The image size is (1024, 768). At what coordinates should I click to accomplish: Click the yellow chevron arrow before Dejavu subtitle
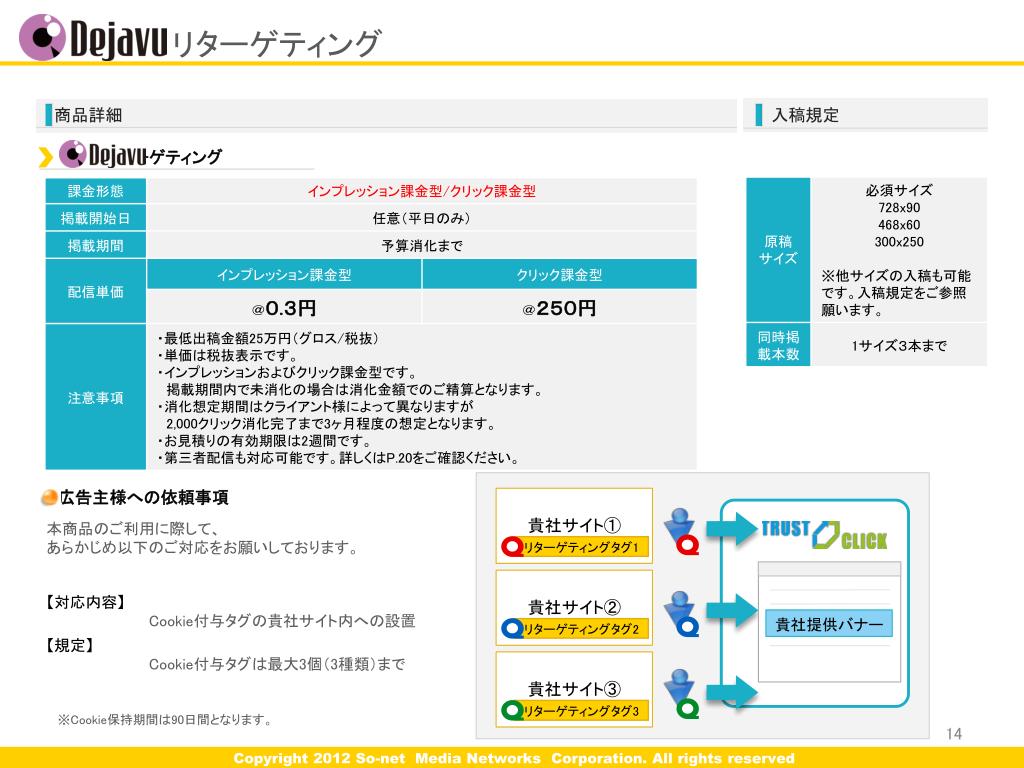[45, 157]
